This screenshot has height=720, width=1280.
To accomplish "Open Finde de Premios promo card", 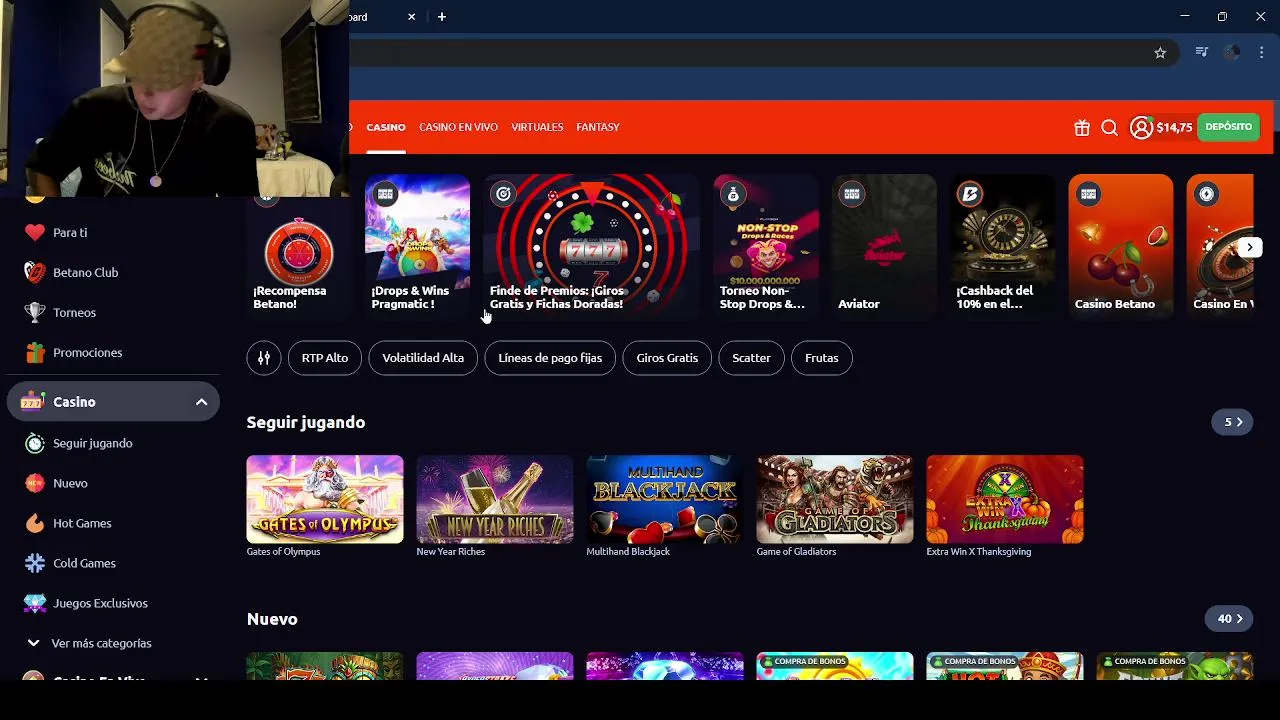I will coord(592,247).
